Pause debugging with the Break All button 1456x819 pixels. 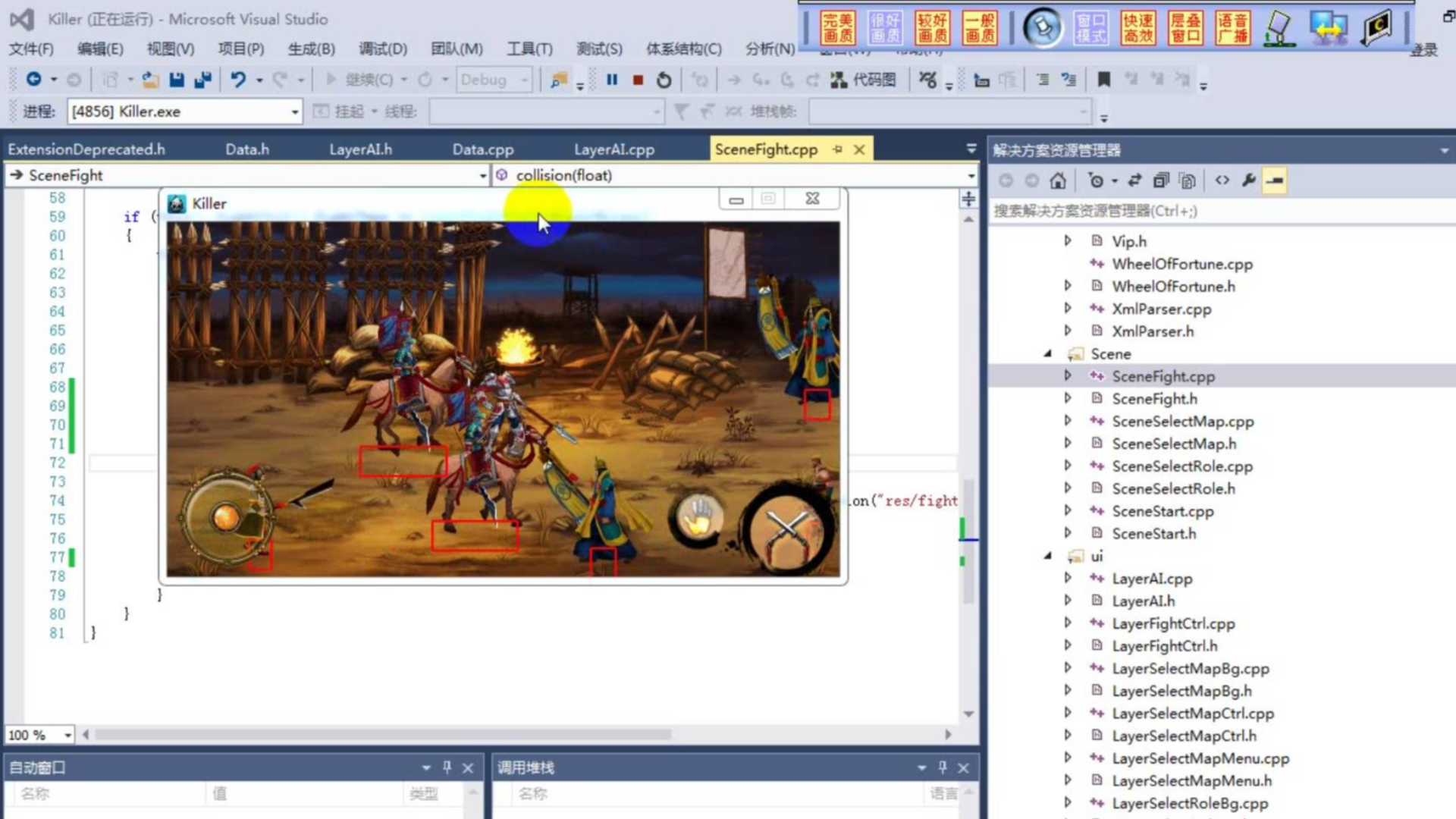tap(611, 80)
